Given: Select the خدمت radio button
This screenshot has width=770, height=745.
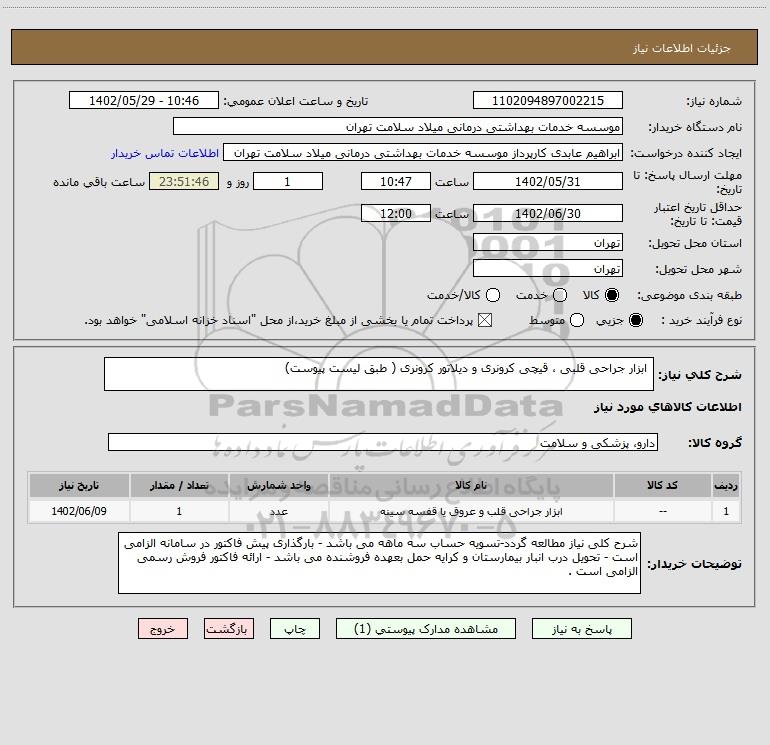Looking at the screenshot, I should (560, 295).
